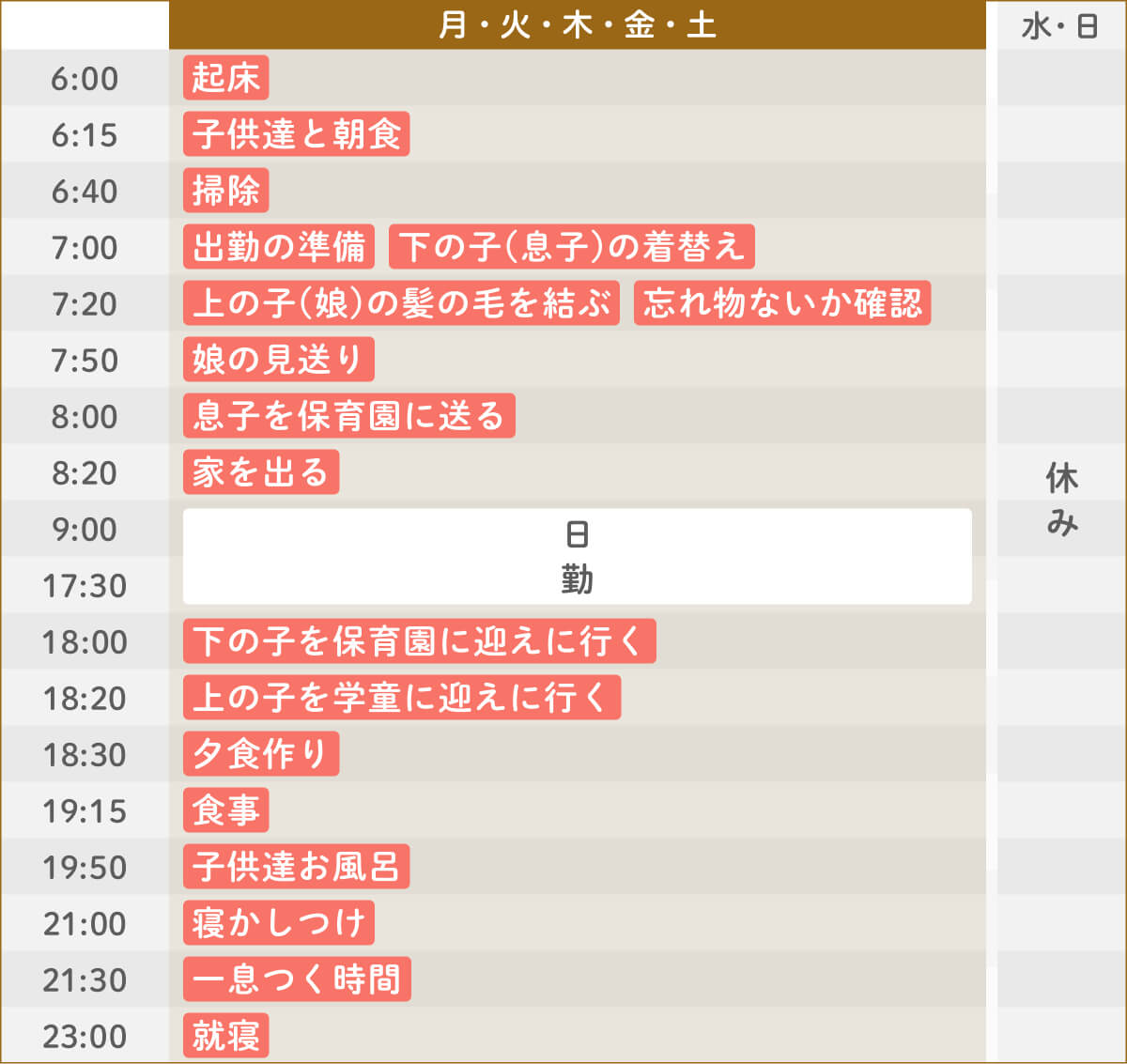Click 上の子を学童に迎えに行く label
Screen dimensions: 1127x1064
click(402, 698)
